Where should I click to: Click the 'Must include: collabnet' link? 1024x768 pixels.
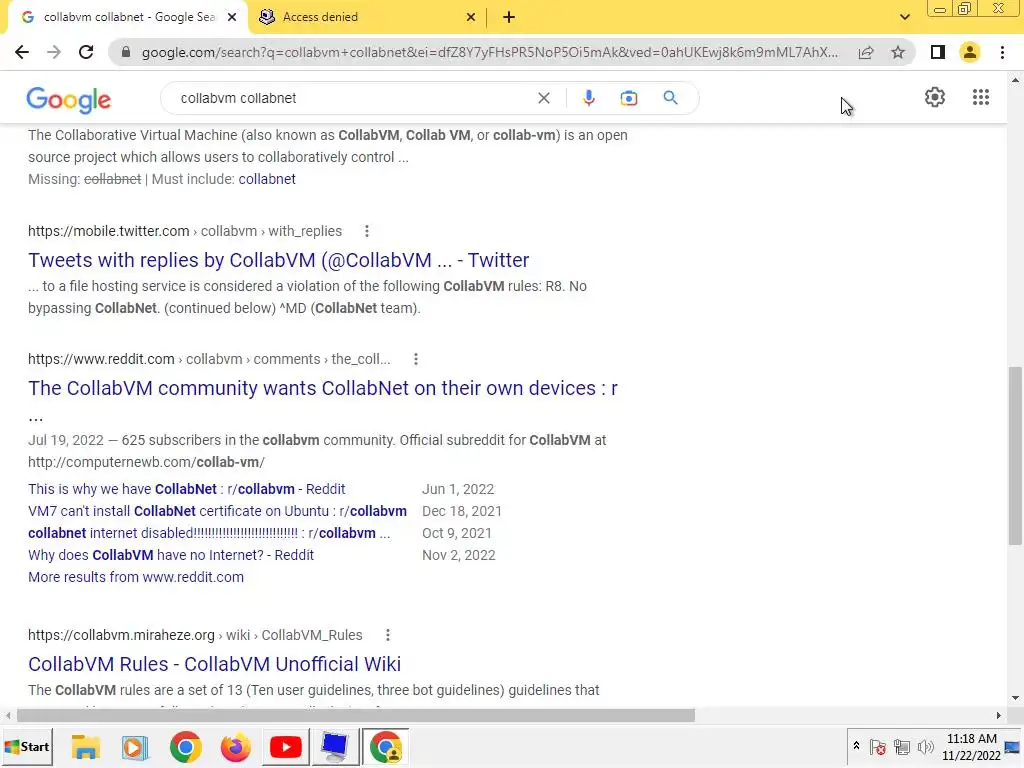click(266, 179)
